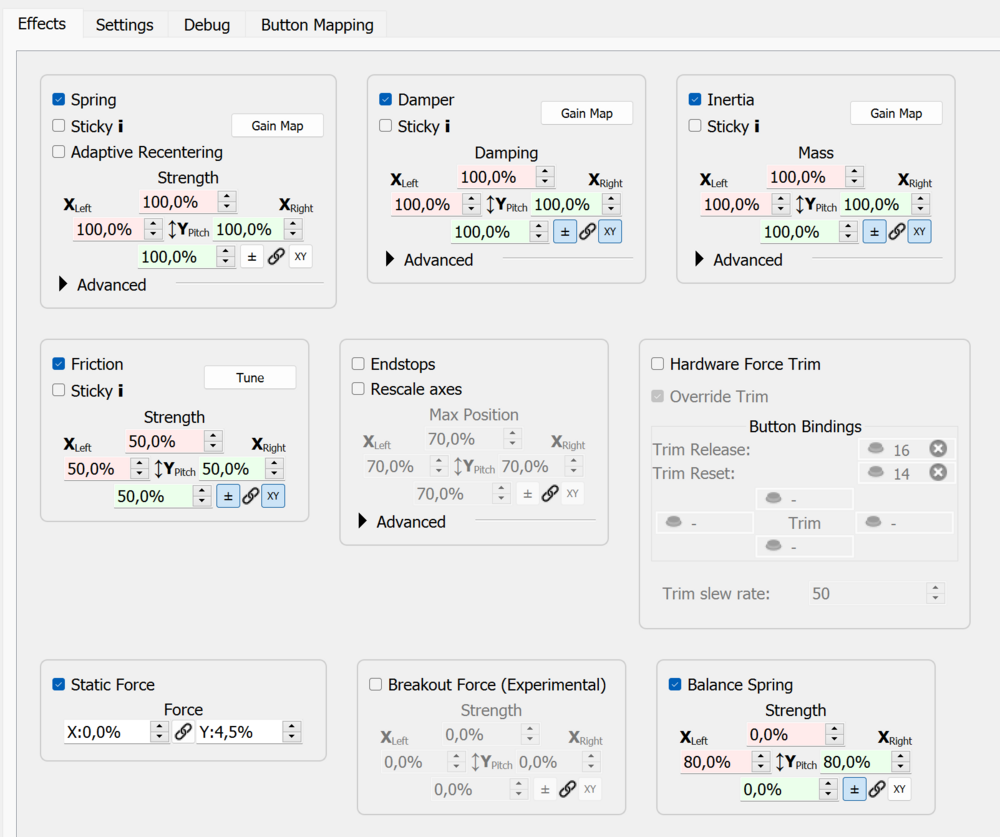Toggle the XY button in Damper panel

[x=610, y=232]
